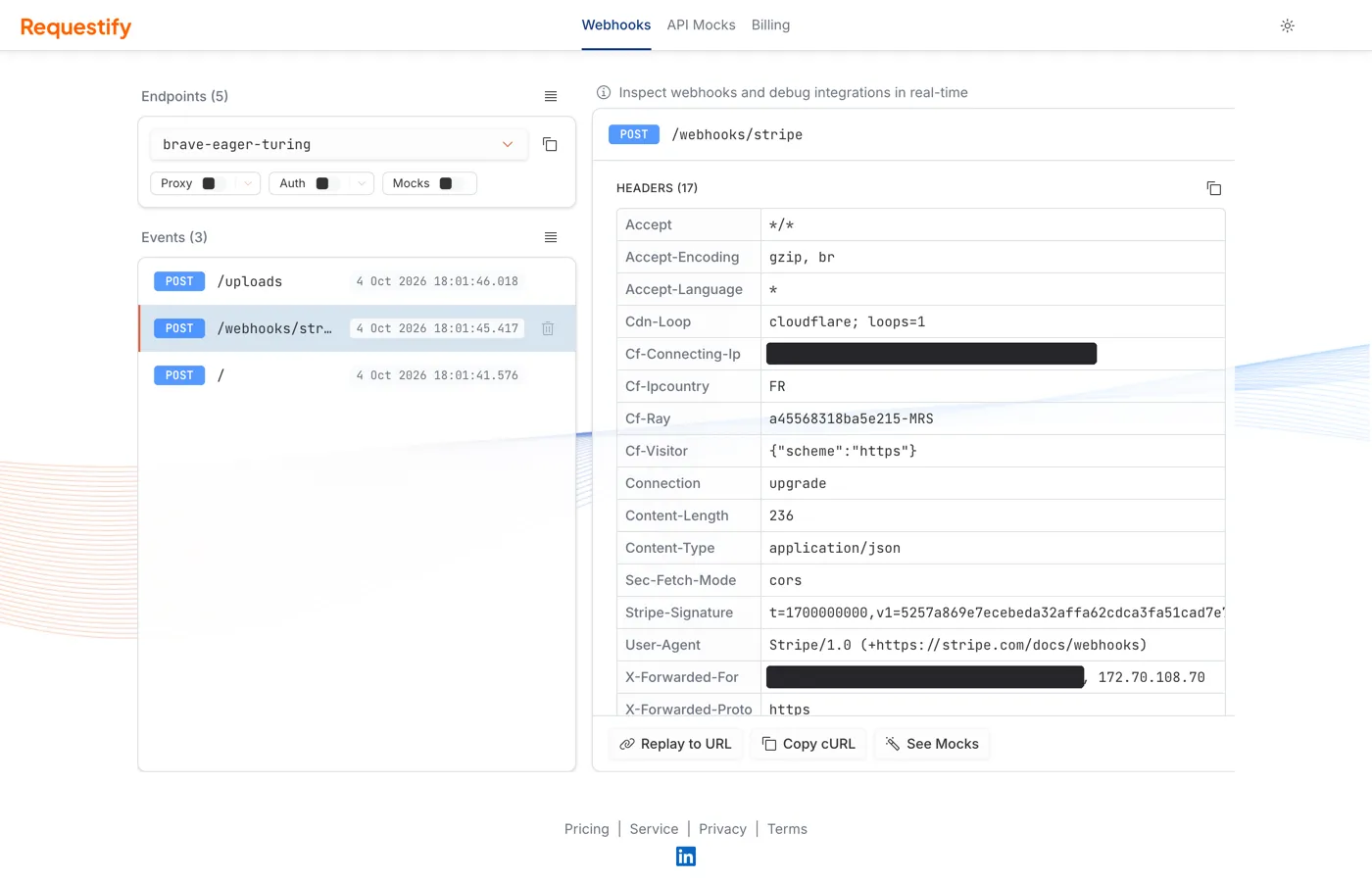Click the Stripe-Signature header value
Image resolution: width=1372 pixels, height=882 pixels.
pyautogui.click(x=996, y=612)
